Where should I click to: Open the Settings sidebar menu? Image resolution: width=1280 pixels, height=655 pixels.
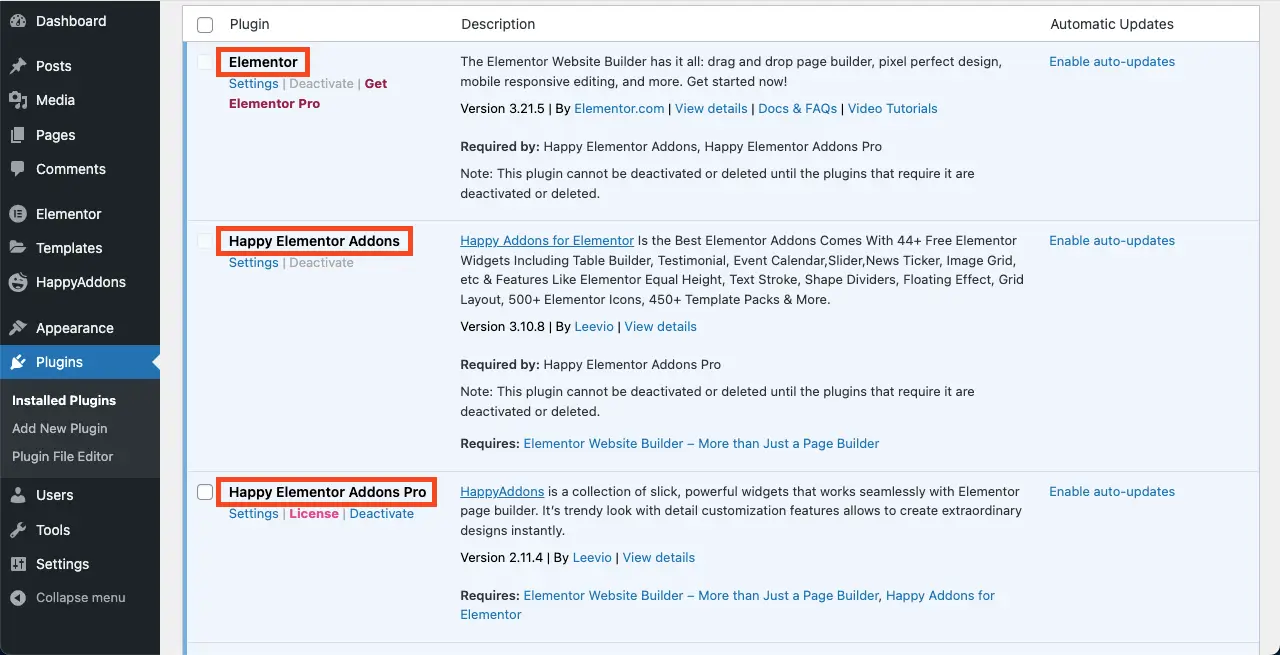80,564
